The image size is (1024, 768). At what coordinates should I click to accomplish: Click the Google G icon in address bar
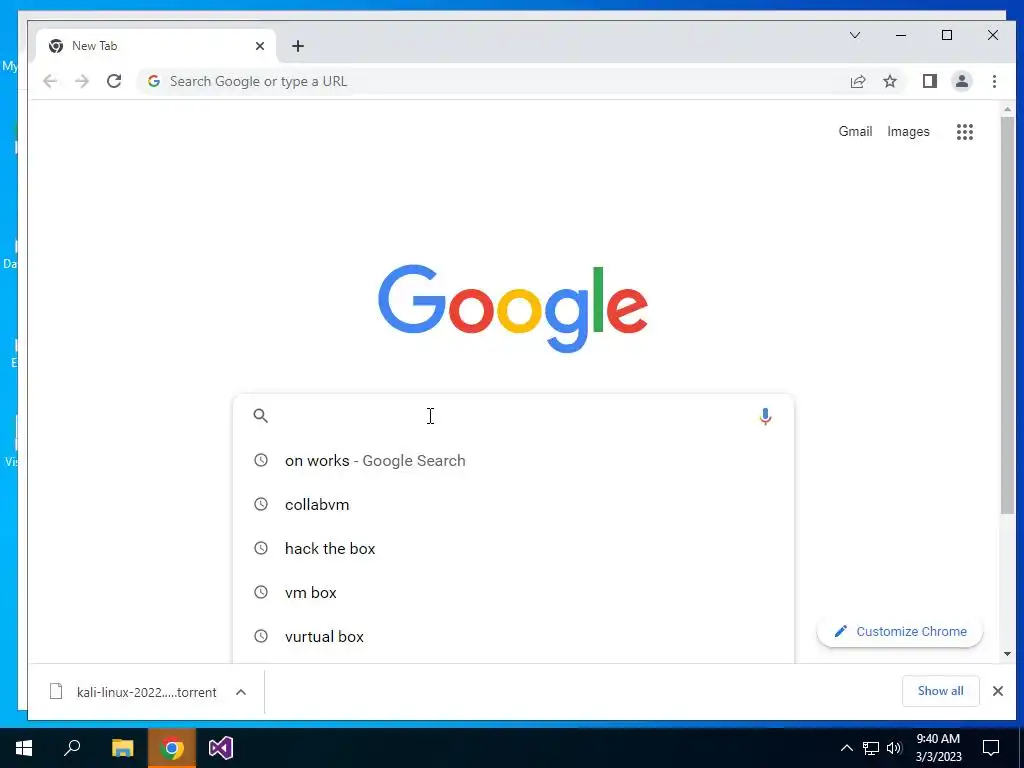coord(153,81)
